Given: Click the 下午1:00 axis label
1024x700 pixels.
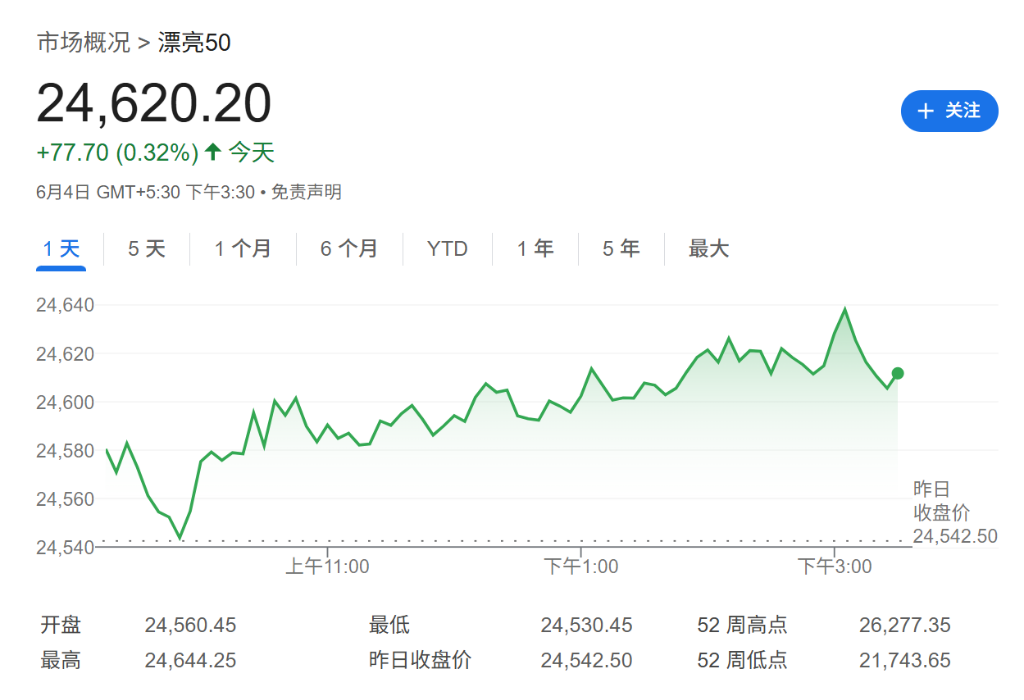Looking at the screenshot, I should pyautogui.click(x=581, y=566).
